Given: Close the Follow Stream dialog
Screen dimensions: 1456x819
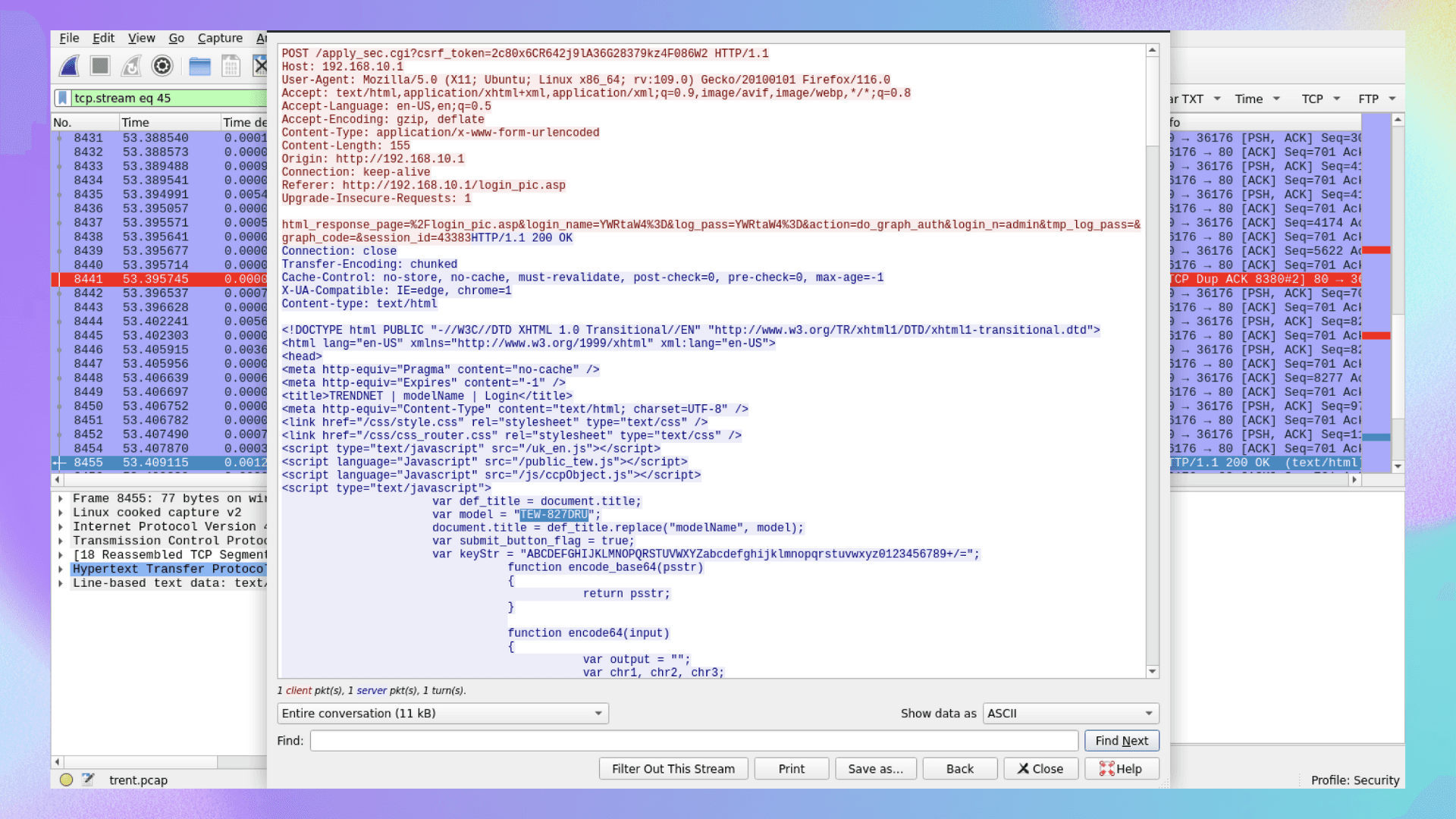Looking at the screenshot, I should coord(1040,769).
